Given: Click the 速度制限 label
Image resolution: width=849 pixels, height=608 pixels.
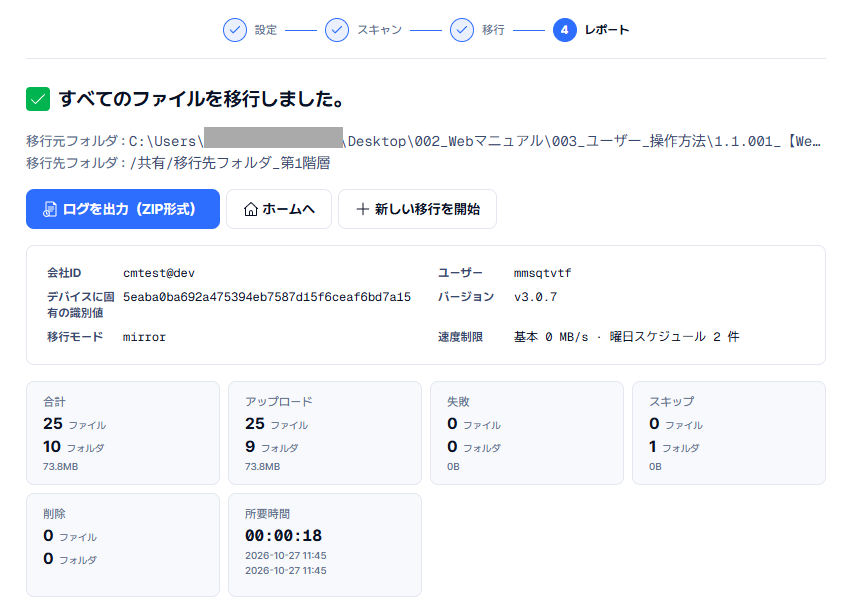Looking at the screenshot, I should (x=460, y=337).
